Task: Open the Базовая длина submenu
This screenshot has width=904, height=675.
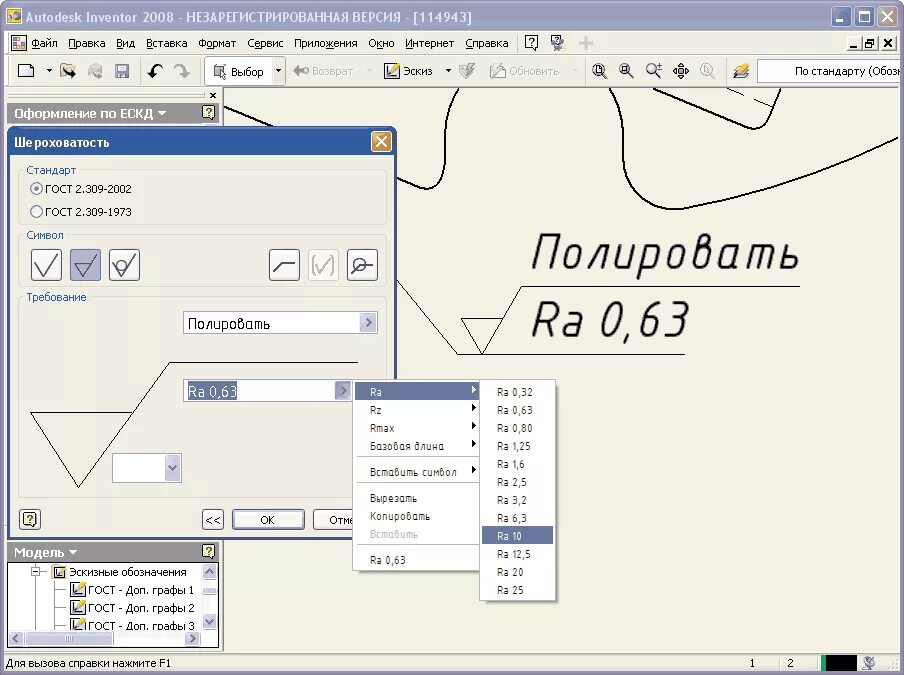Action: coord(417,446)
